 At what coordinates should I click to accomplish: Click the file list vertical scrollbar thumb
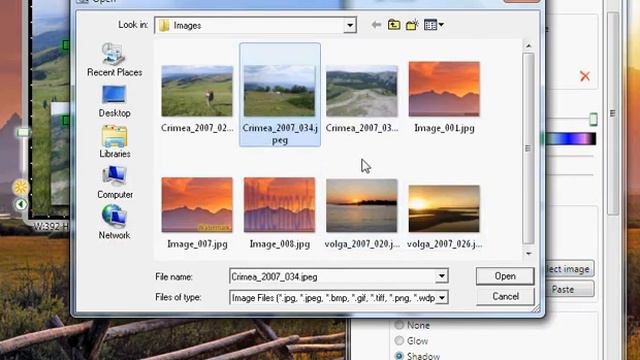tap(529, 148)
